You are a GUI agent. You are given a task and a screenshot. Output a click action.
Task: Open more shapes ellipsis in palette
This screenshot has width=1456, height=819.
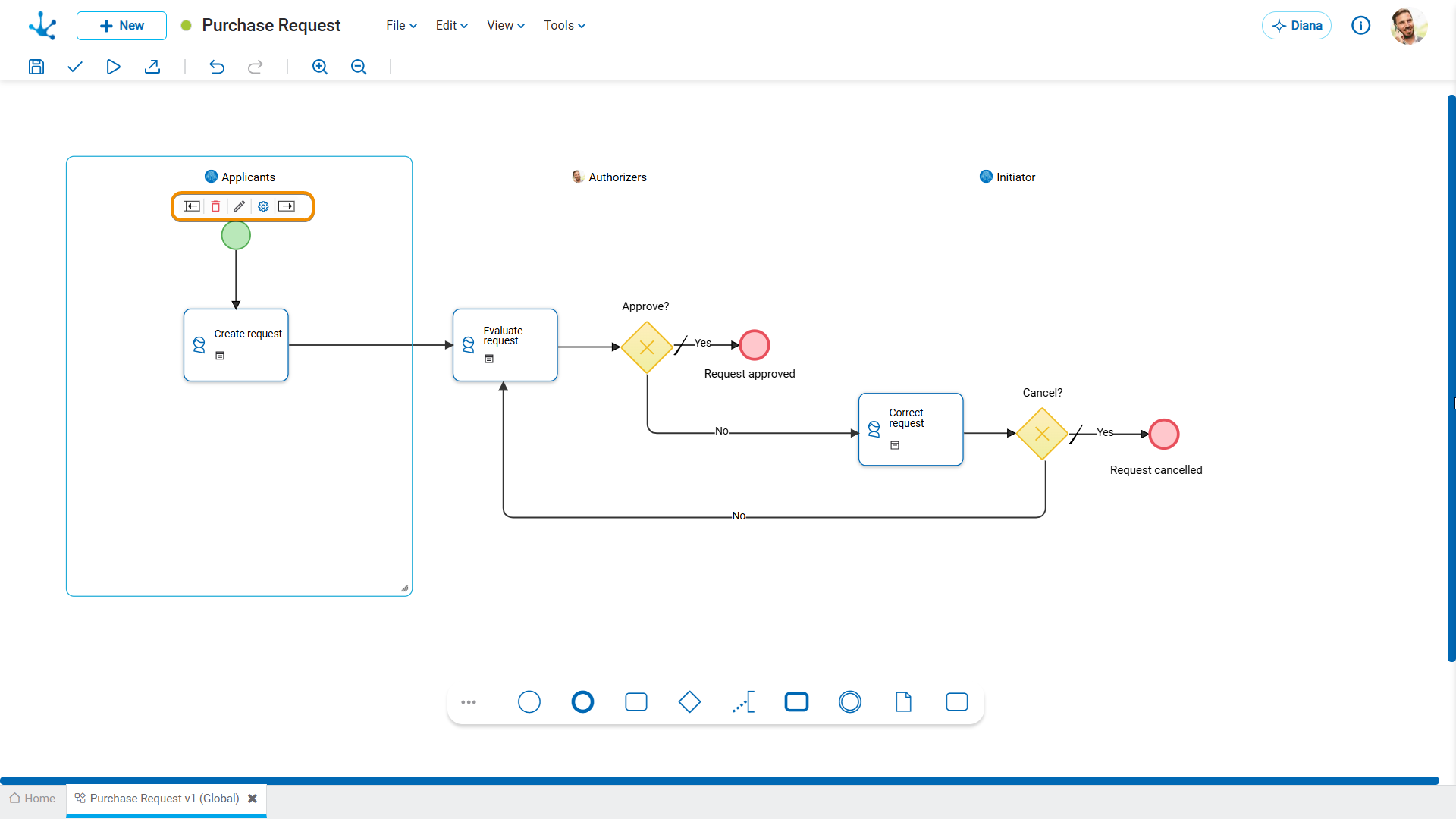coord(469,702)
